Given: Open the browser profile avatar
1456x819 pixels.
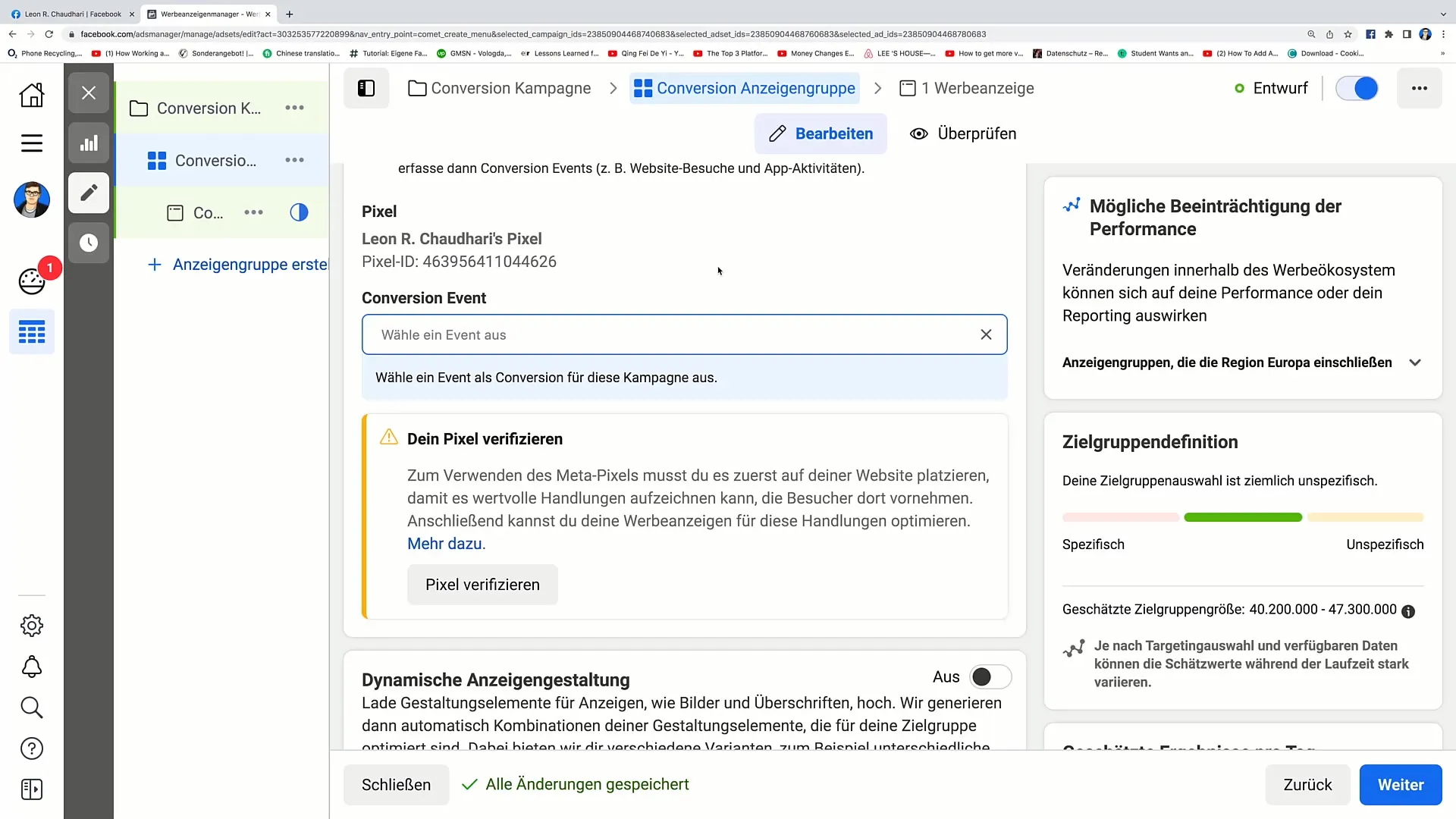Looking at the screenshot, I should (x=1426, y=34).
